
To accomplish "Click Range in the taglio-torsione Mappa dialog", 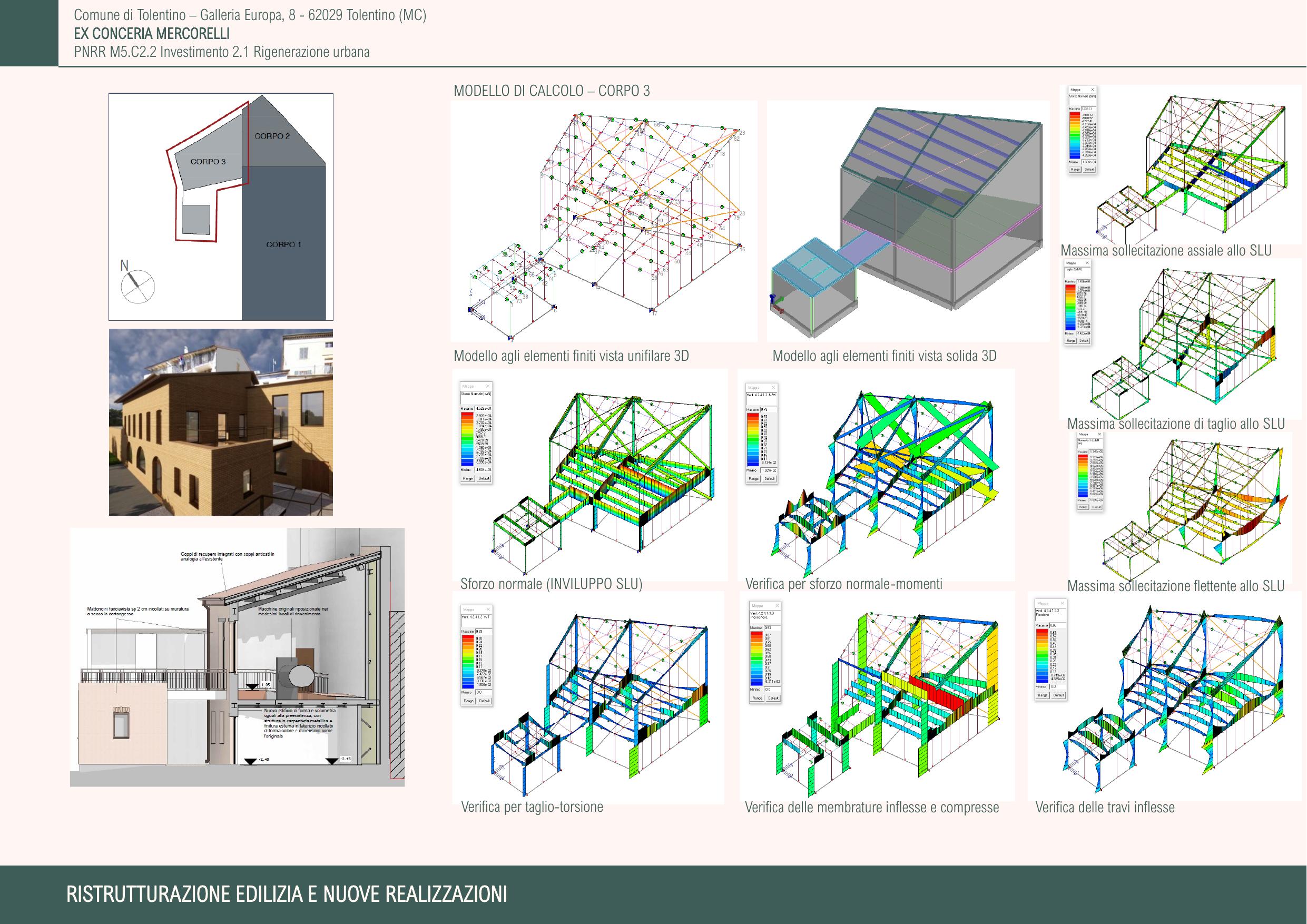I will click(468, 701).
